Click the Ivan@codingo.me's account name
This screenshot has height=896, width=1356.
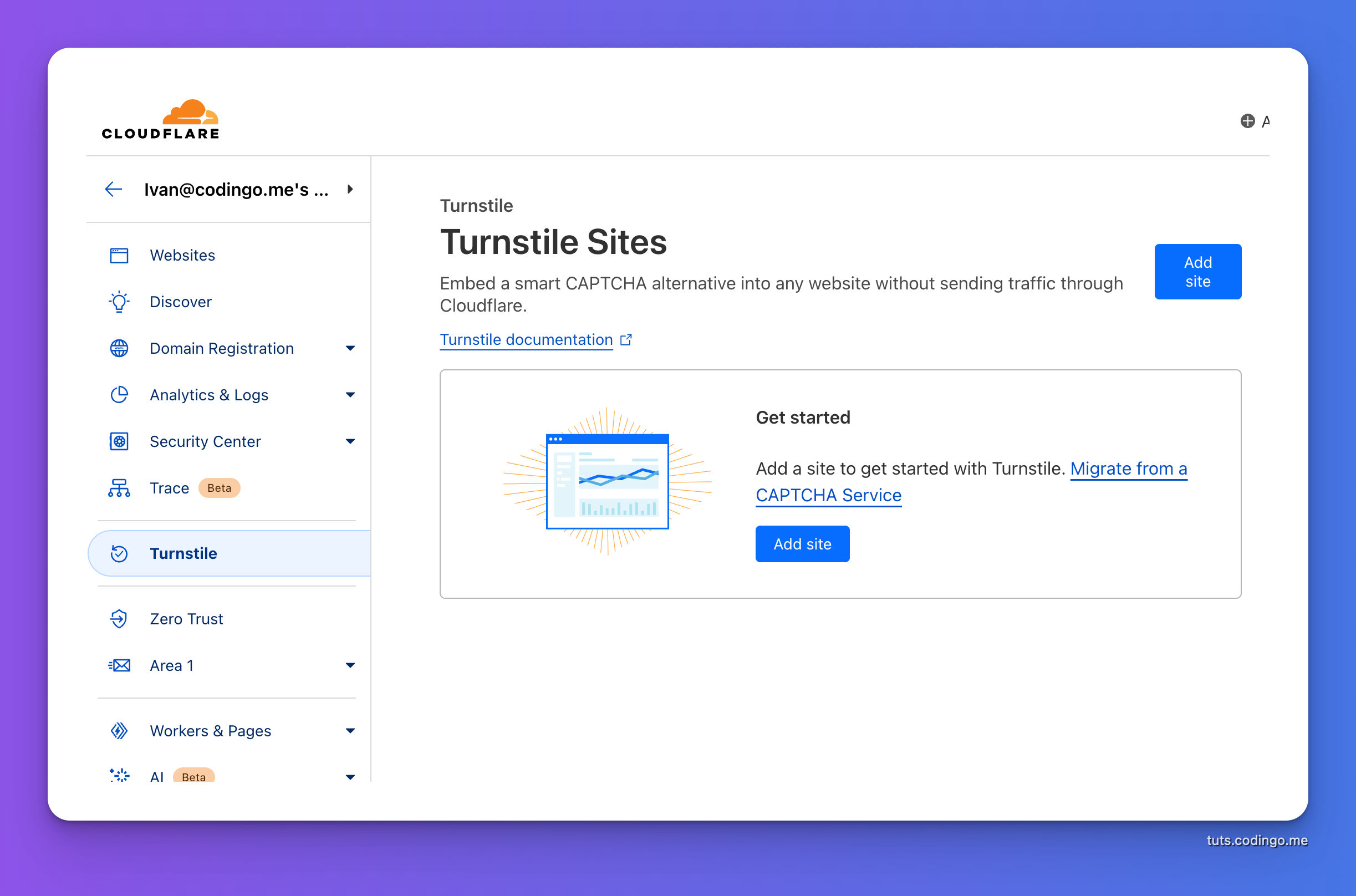coord(236,189)
